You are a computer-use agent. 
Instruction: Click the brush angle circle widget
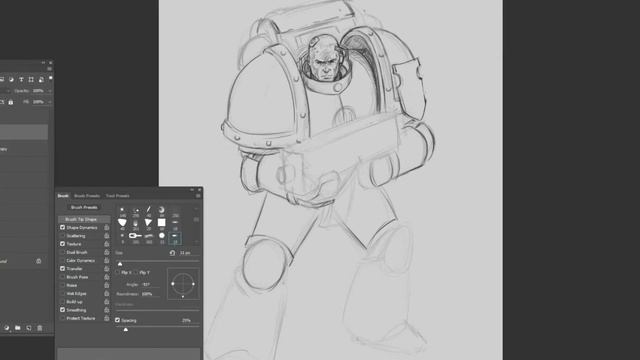183,283
